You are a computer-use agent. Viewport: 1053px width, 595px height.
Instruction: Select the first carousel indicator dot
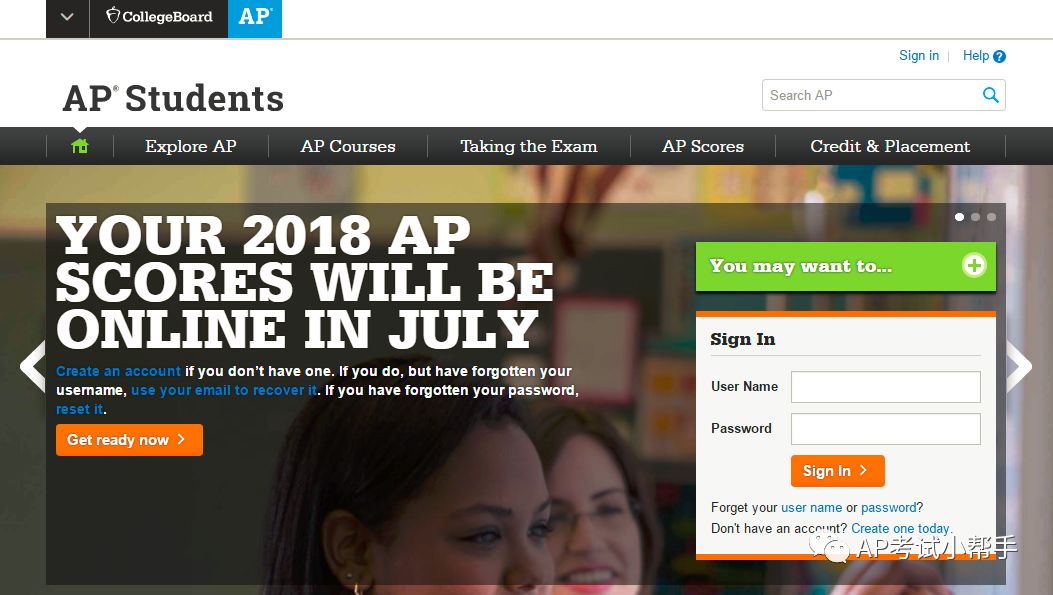click(x=959, y=217)
